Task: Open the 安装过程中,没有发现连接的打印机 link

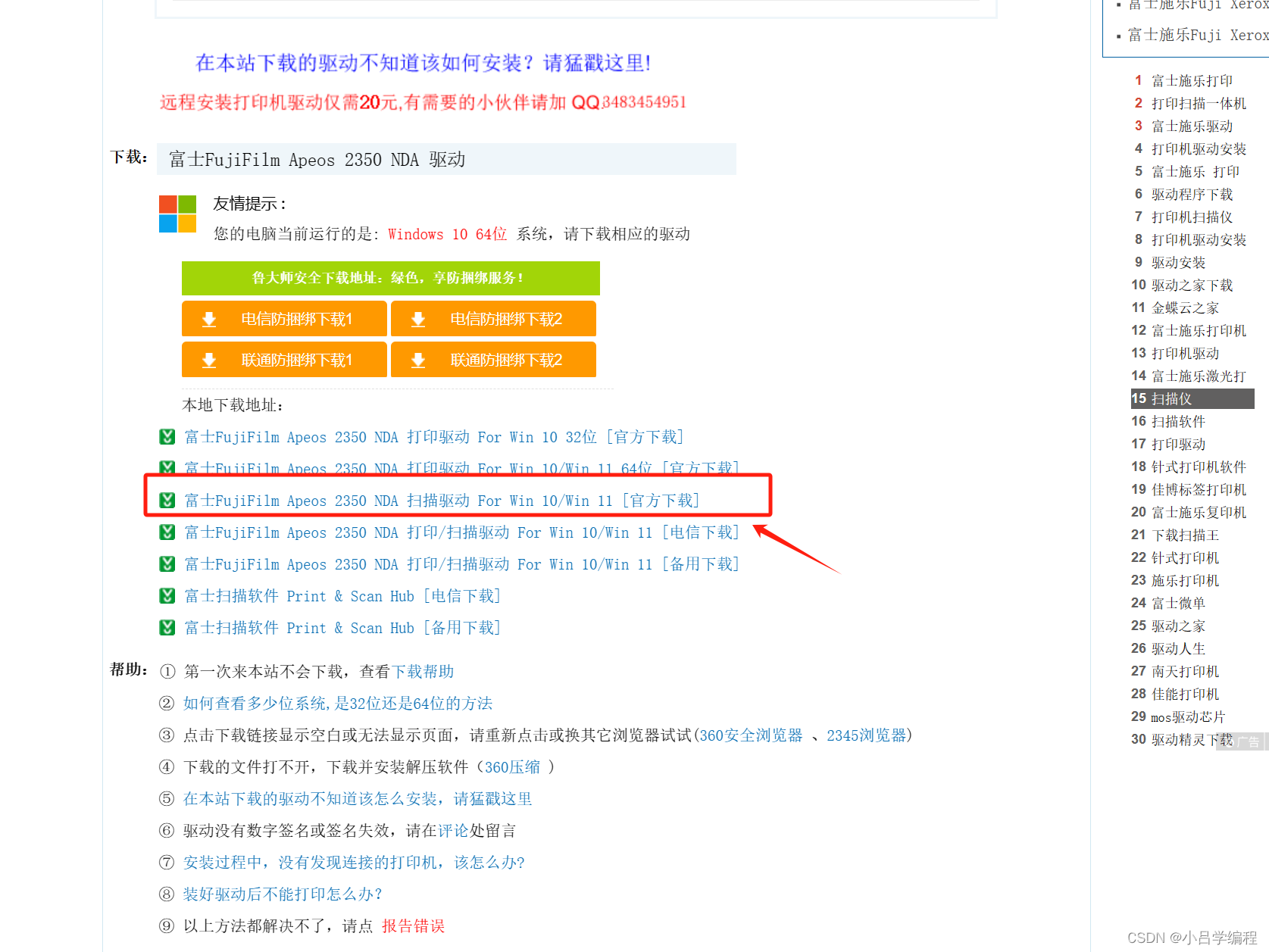Action: pyautogui.click(x=354, y=863)
